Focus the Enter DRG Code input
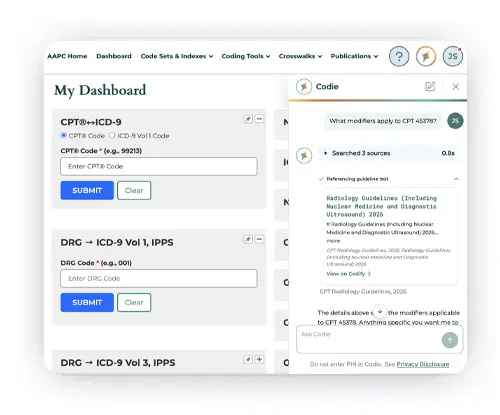 click(159, 278)
